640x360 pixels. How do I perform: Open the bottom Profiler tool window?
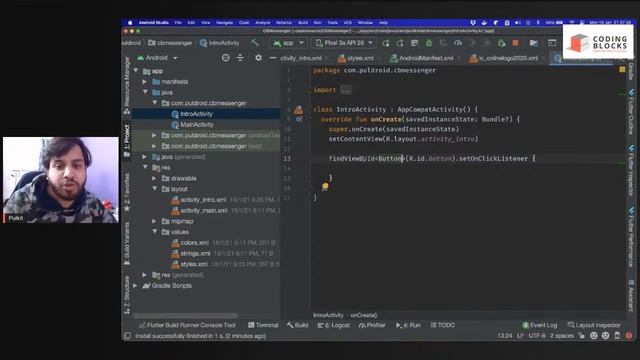click(372, 325)
